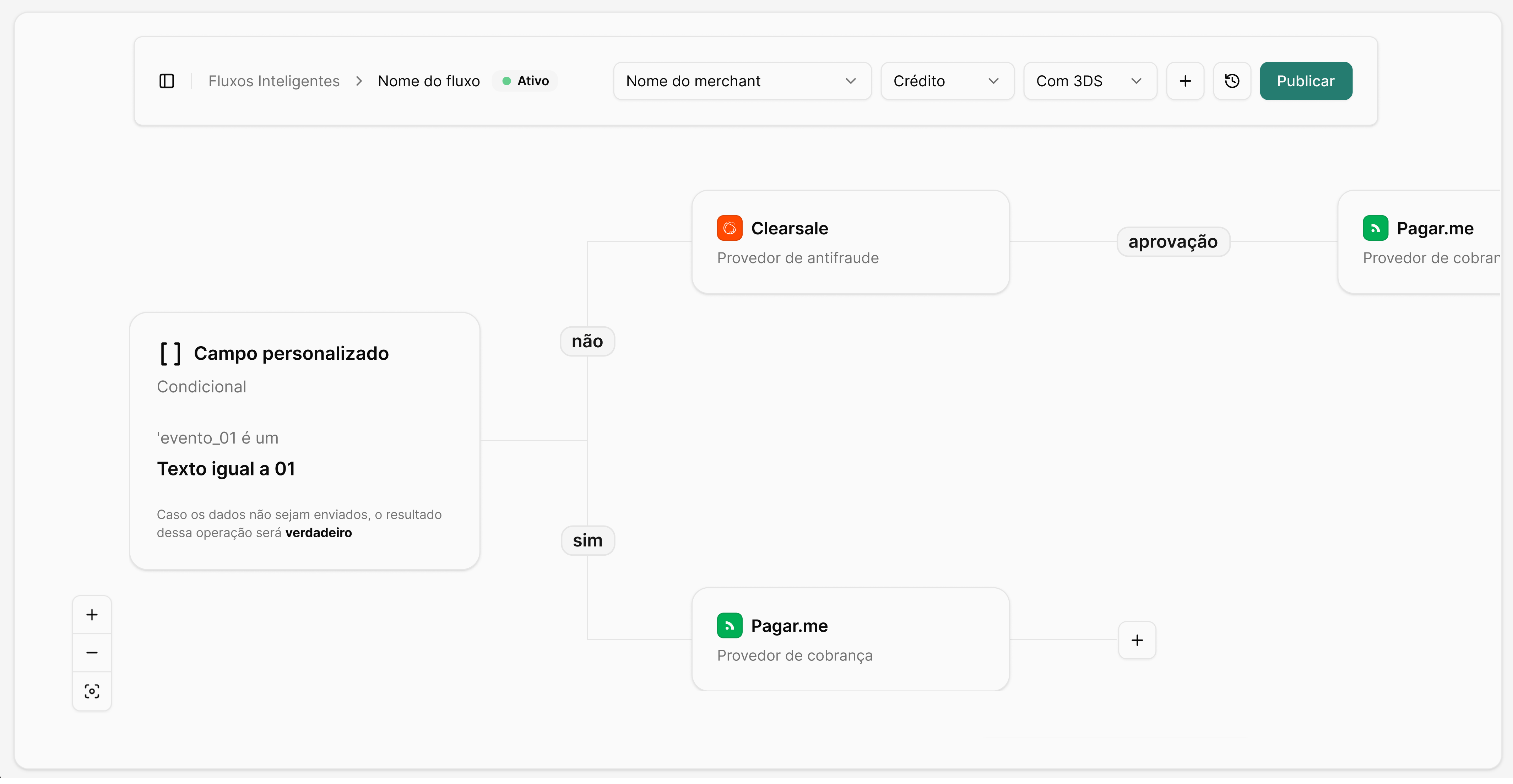Click the Ativo status badge

[x=525, y=81]
